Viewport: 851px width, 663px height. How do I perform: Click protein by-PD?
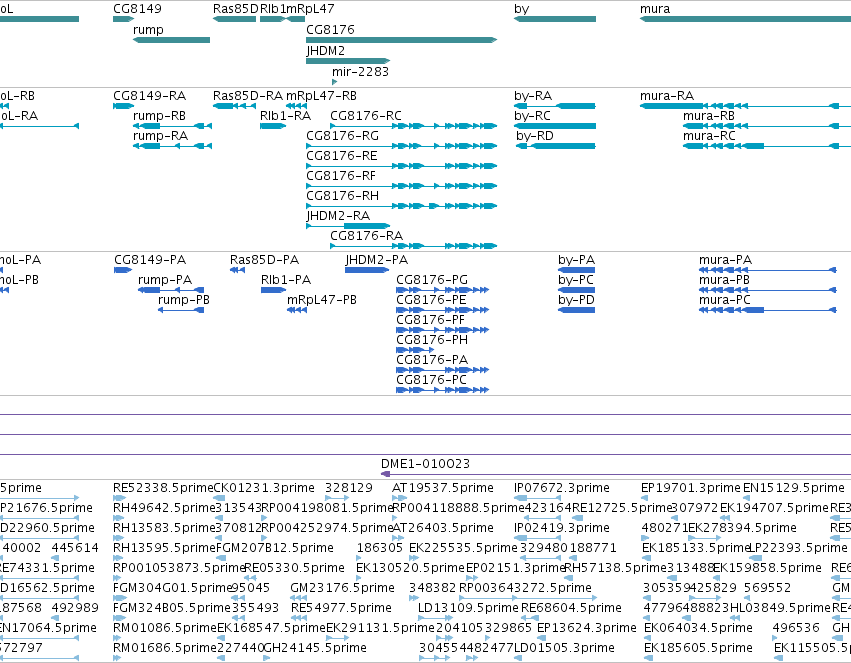[576, 301]
